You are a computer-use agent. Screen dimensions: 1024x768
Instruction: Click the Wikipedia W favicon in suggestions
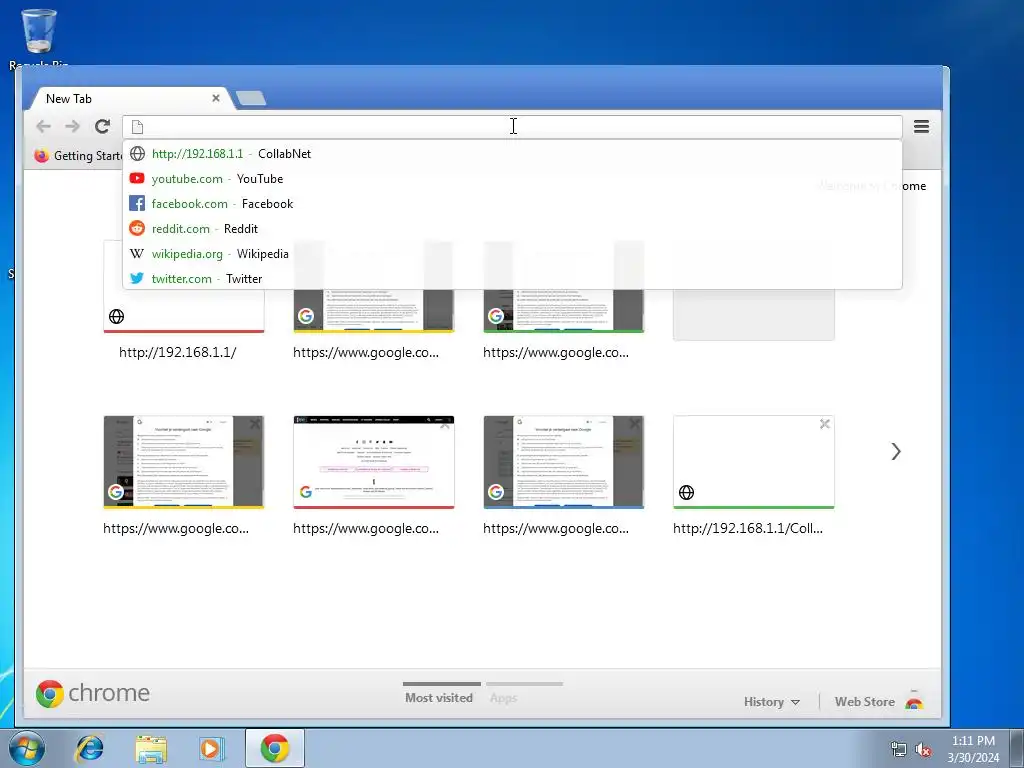137,253
